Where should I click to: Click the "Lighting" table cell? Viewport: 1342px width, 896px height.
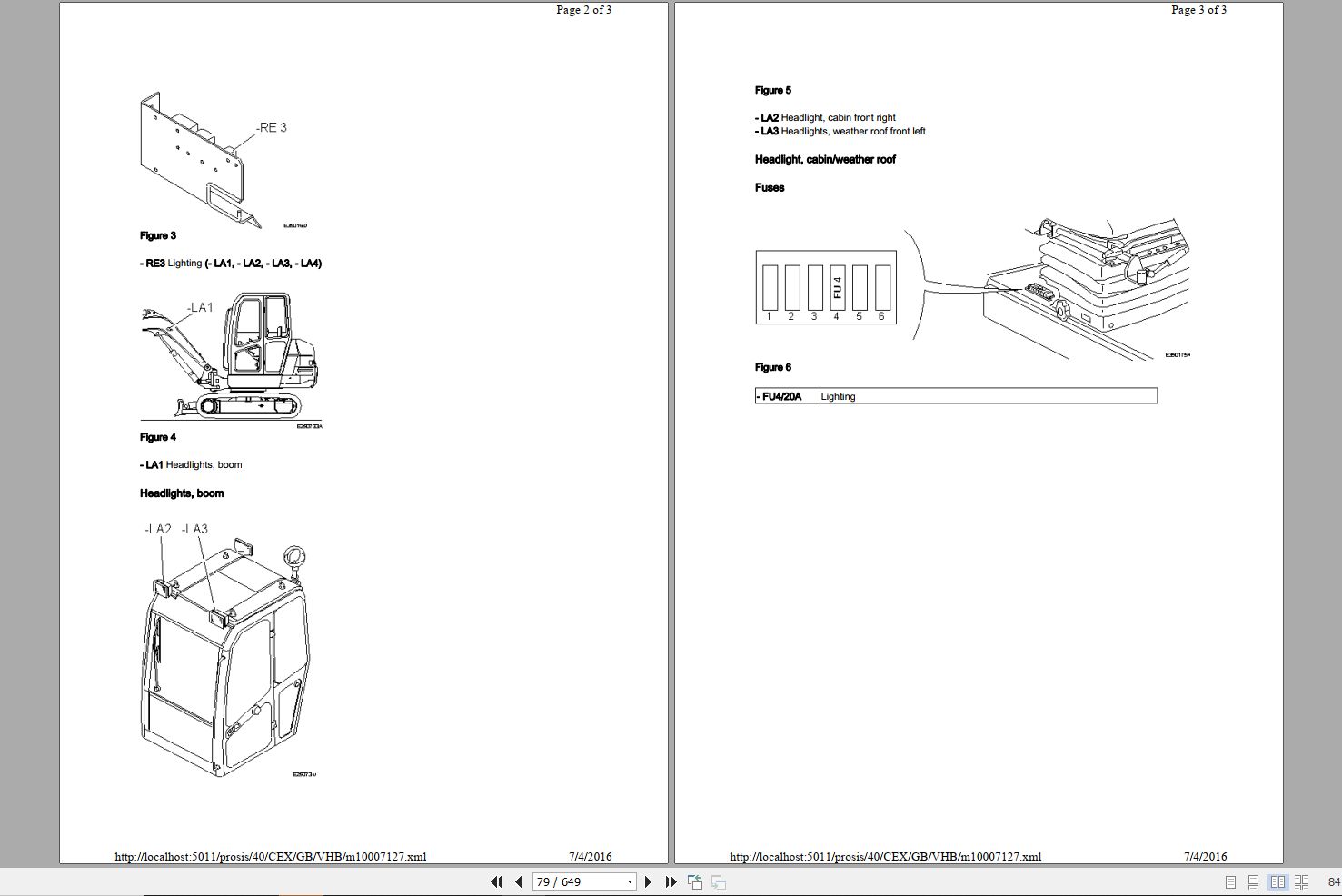pyautogui.click(x=989, y=396)
